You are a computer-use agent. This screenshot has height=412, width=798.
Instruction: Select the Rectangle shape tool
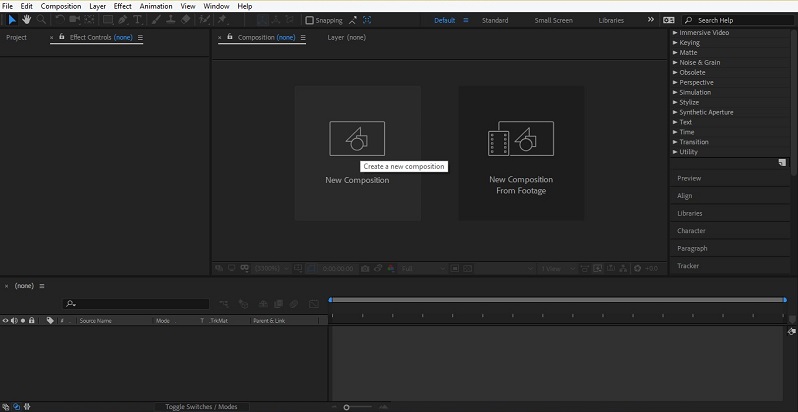click(109, 20)
